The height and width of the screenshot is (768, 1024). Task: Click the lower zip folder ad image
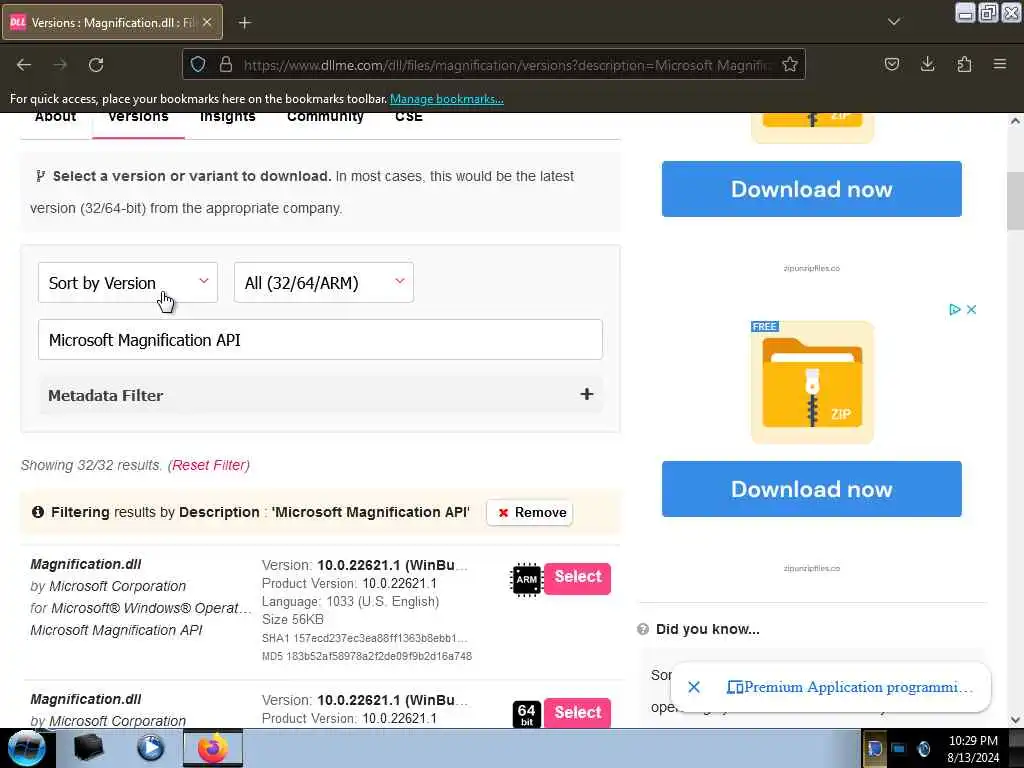click(x=812, y=382)
